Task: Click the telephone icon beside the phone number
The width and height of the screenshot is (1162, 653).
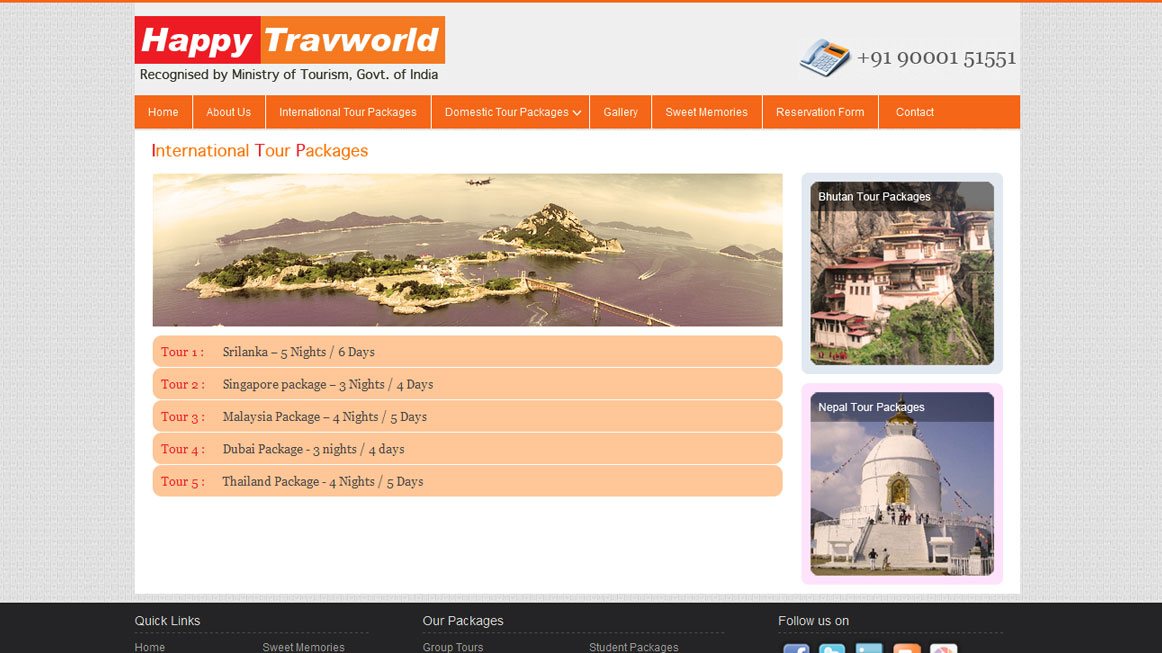Action: 822,57
